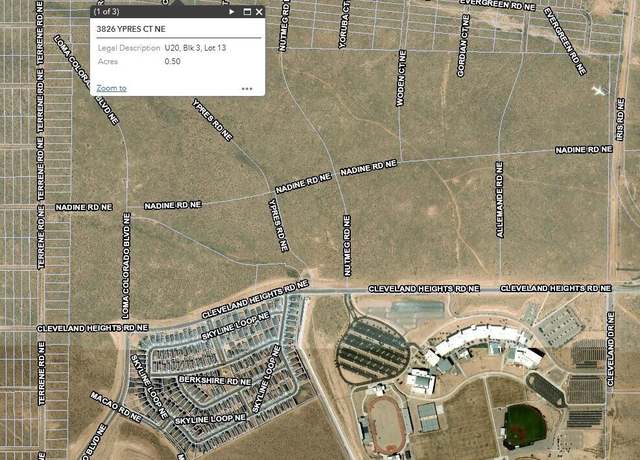The image size is (640, 460).
Task: Select the WODEN CT NE label
Action: click(x=401, y=78)
